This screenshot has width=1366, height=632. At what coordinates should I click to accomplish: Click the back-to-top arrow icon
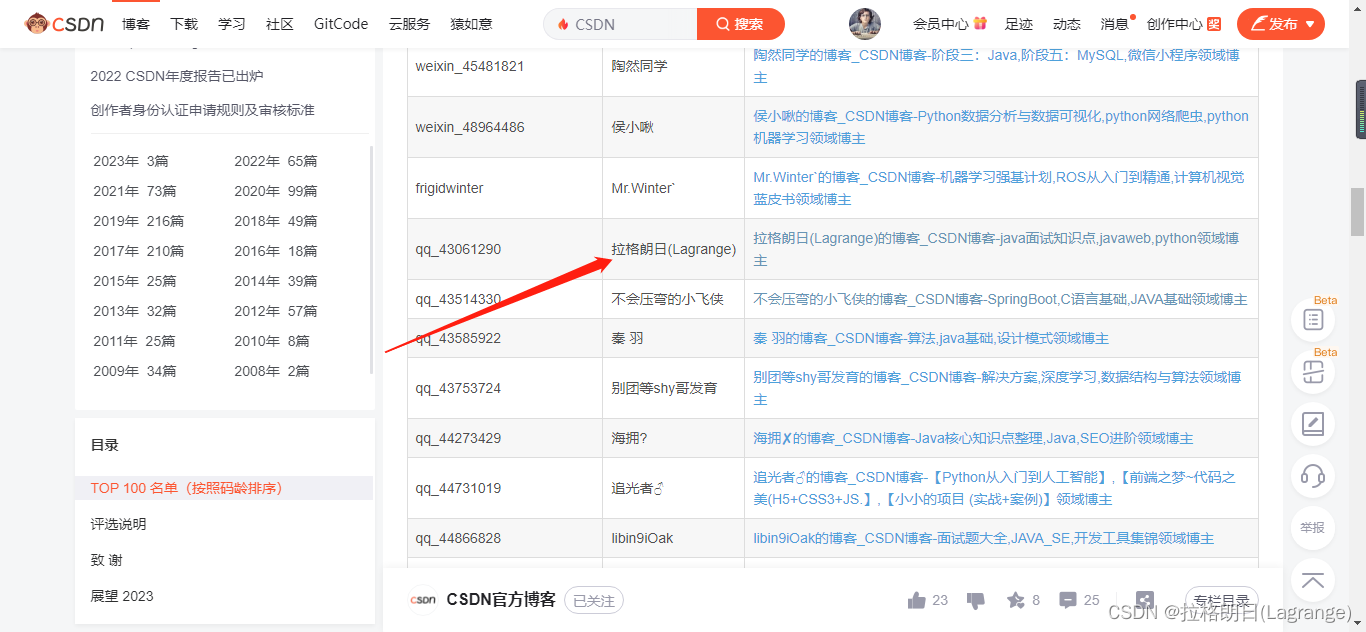(x=1312, y=580)
